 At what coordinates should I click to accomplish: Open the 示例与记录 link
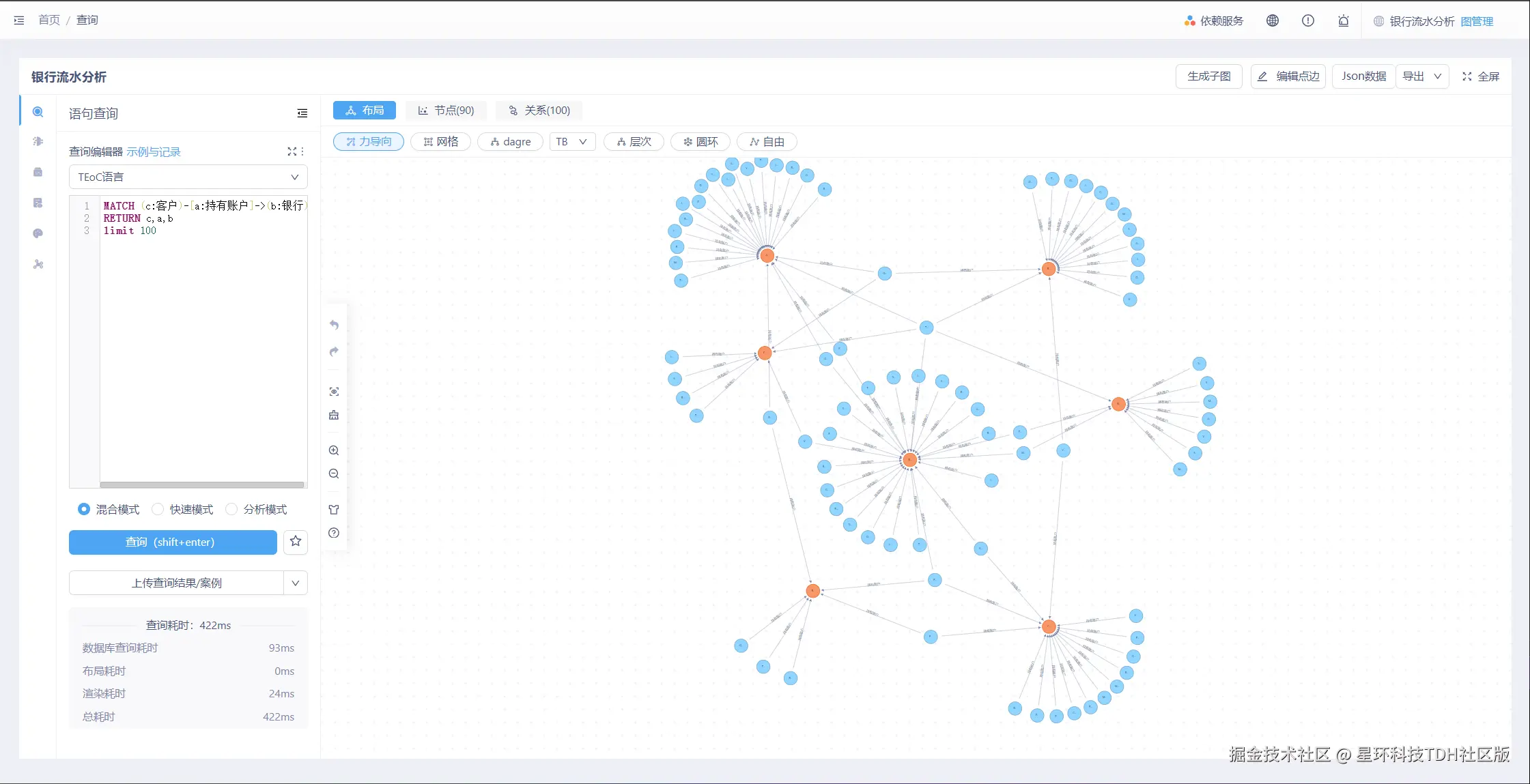click(x=154, y=151)
